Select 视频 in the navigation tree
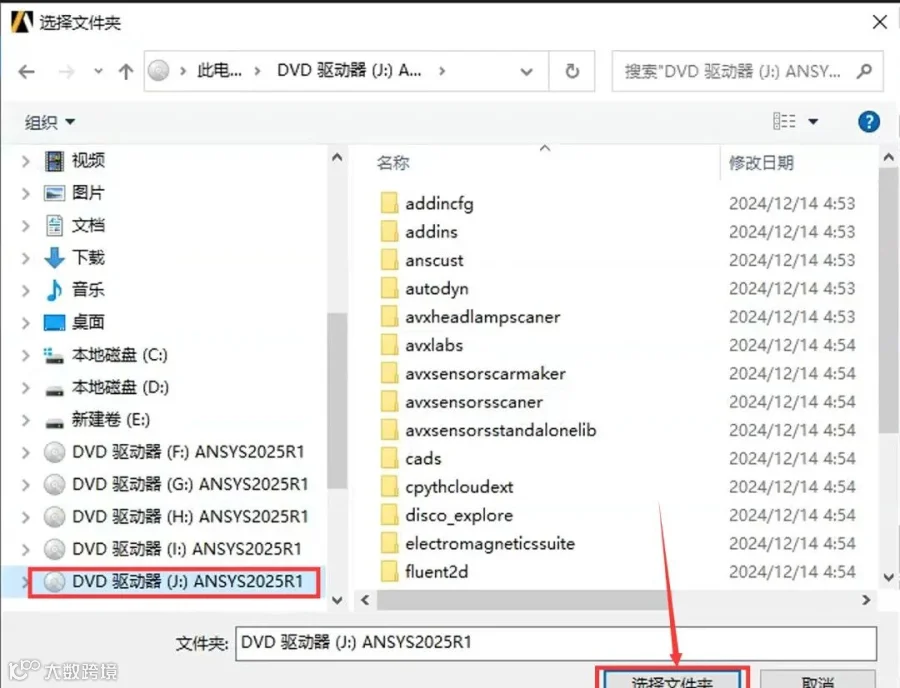This screenshot has width=900, height=688. tap(88, 161)
